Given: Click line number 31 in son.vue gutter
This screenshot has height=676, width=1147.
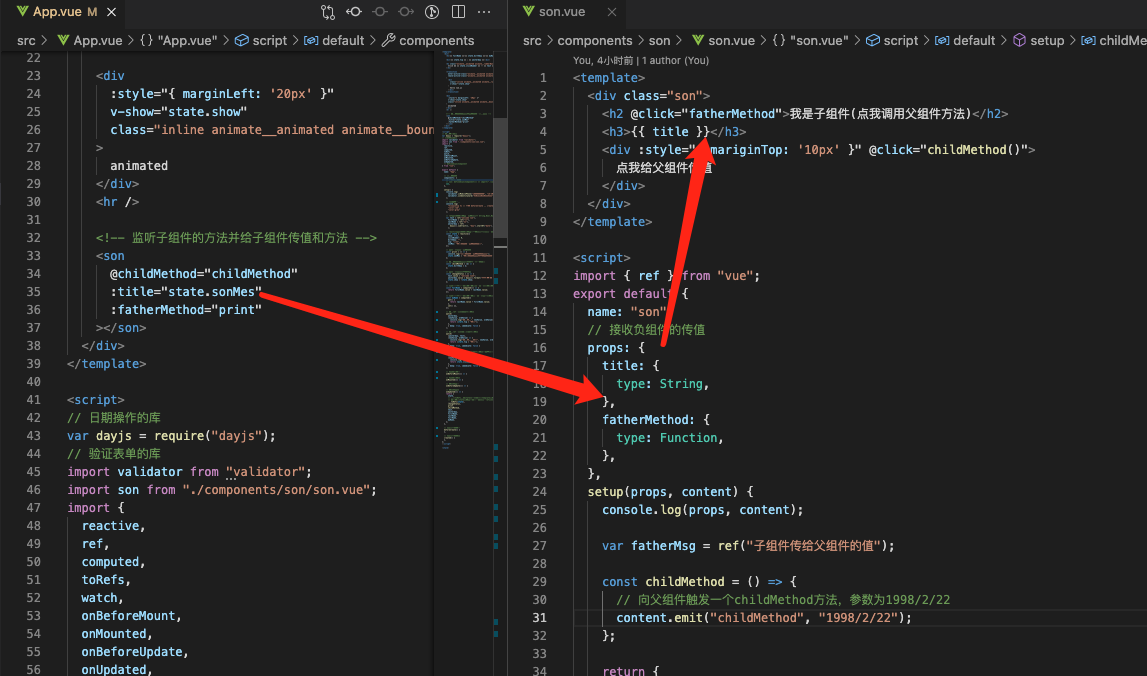Looking at the screenshot, I should pyautogui.click(x=539, y=617).
